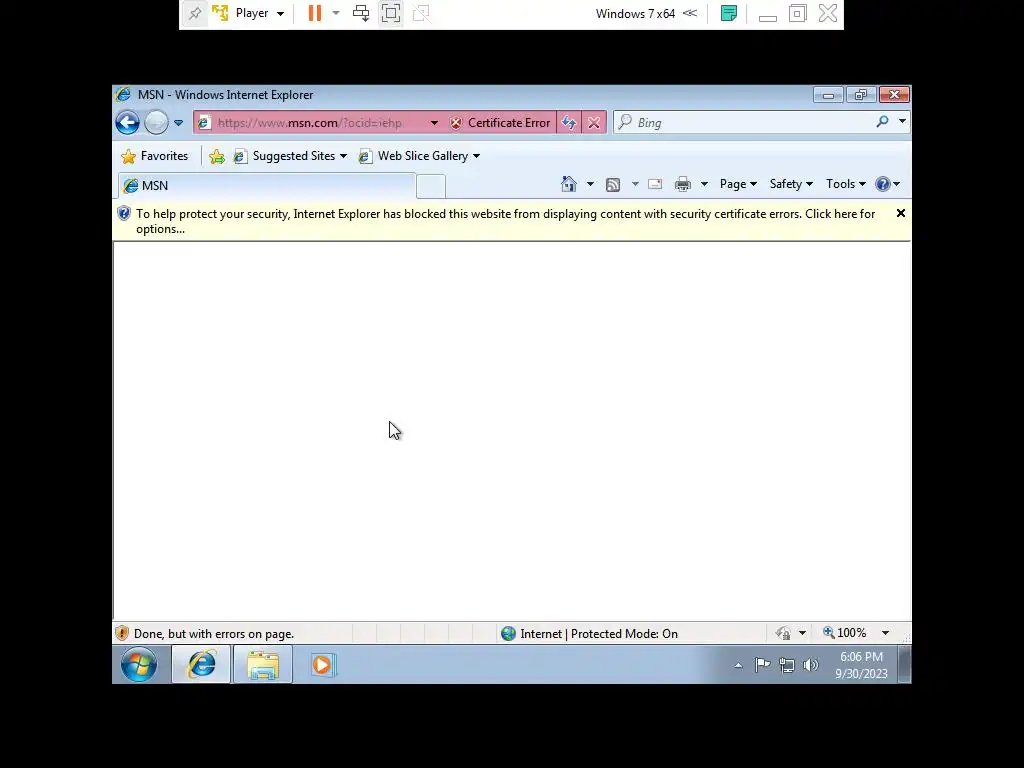Expand the Home button dropdown arrow

(590, 184)
